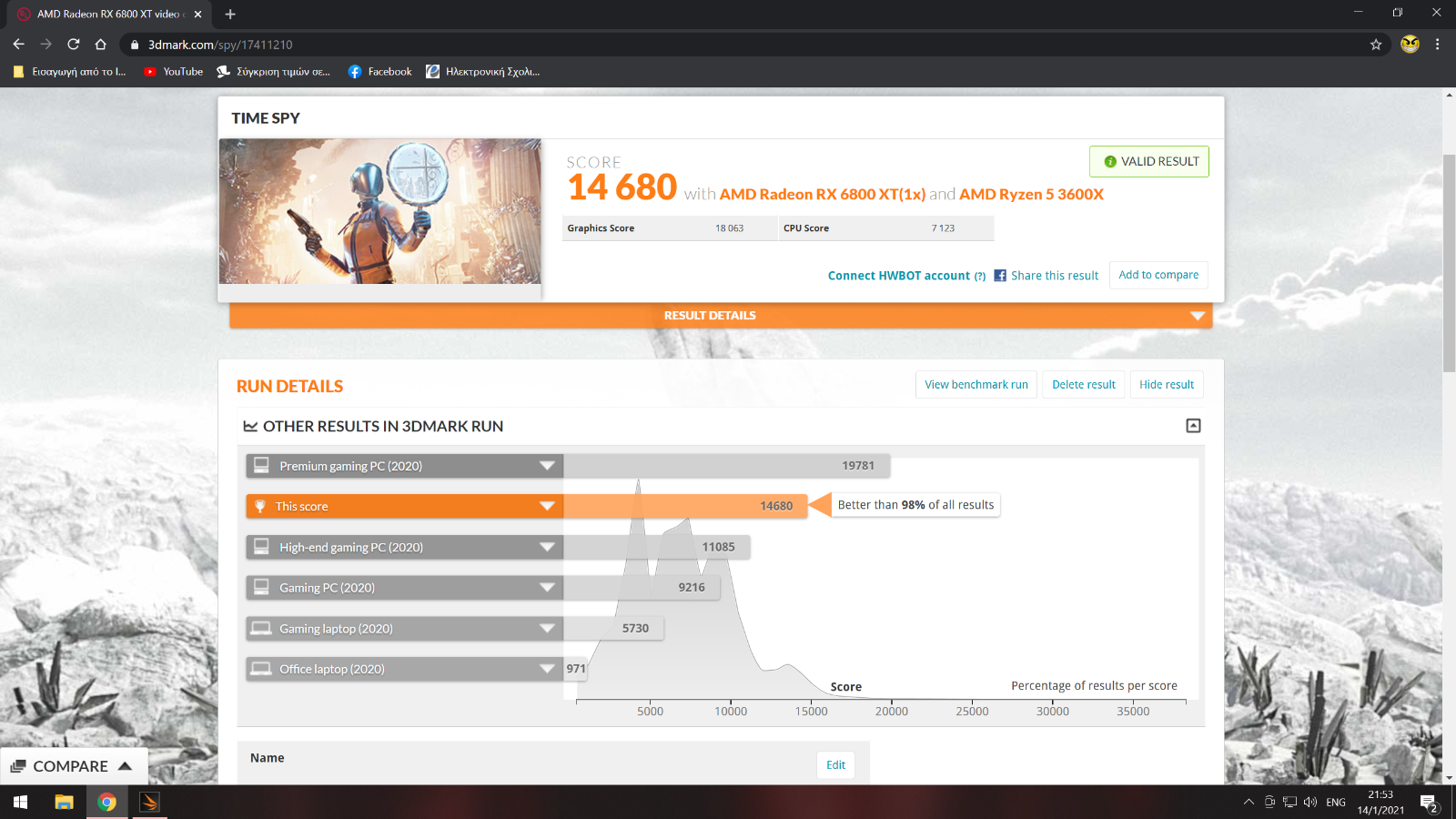The image size is (1456, 819).
Task: Click the Graphics Score 18 063 value
Action: [x=729, y=228]
